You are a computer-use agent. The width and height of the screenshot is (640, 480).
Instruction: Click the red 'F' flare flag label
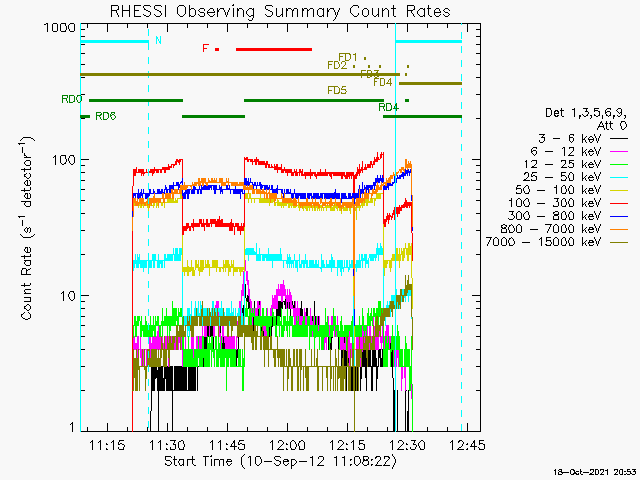[x=205, y=49]
